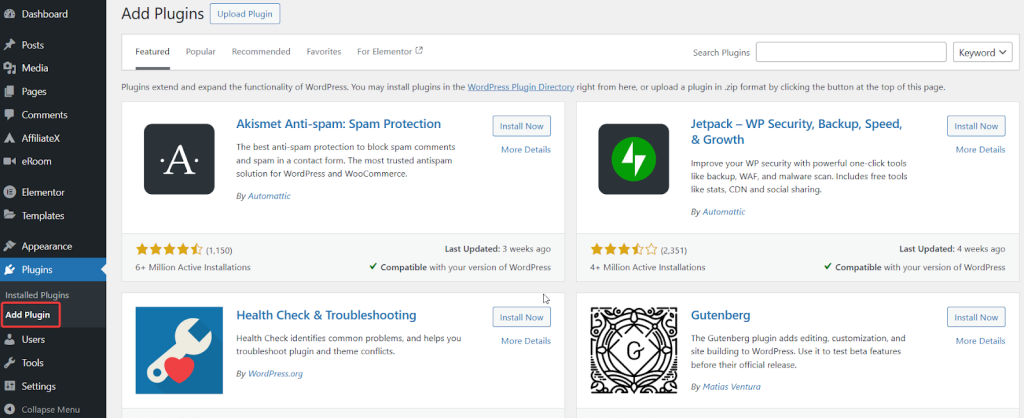Switch to the Featured tab

[152, 52]
